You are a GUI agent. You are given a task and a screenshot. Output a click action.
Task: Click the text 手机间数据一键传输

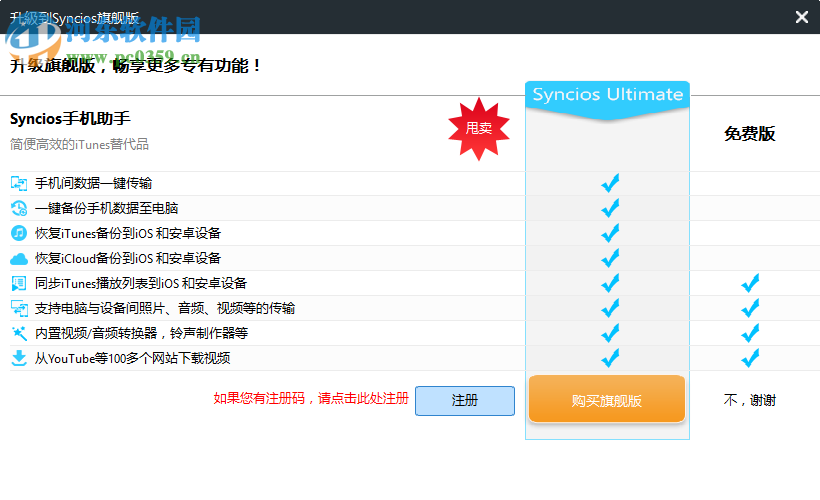[x=93, y=183]
